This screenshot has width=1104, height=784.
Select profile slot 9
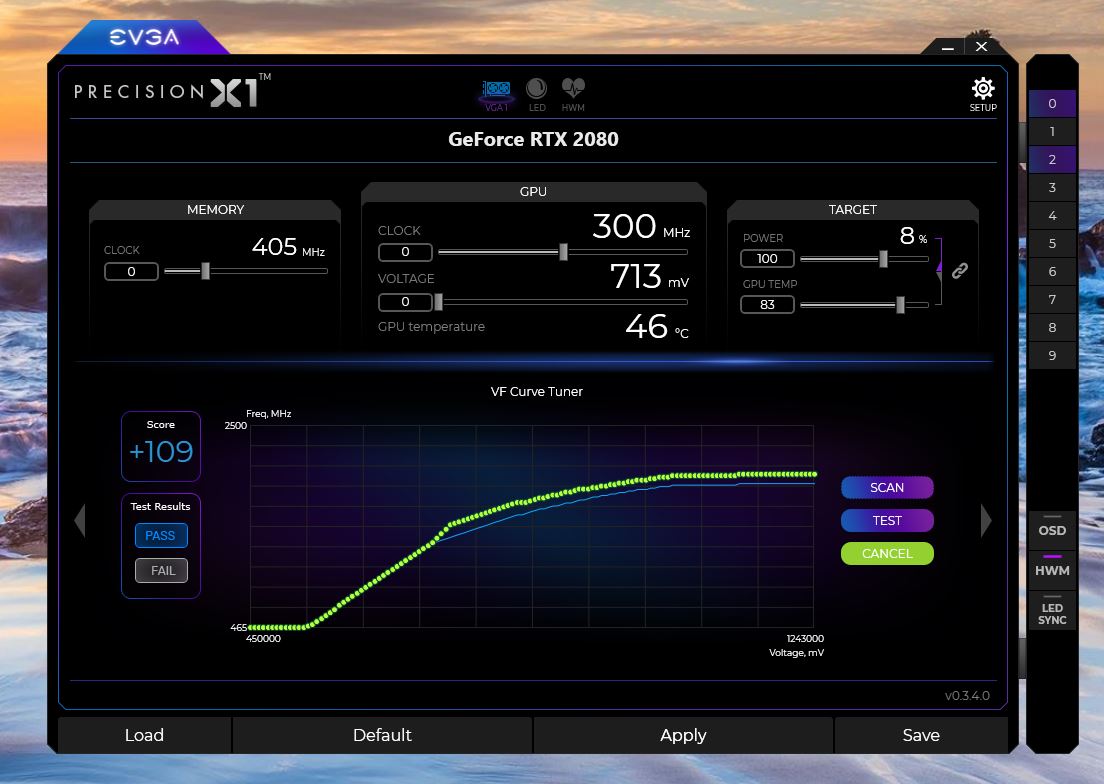click(x=1052, y=355)
